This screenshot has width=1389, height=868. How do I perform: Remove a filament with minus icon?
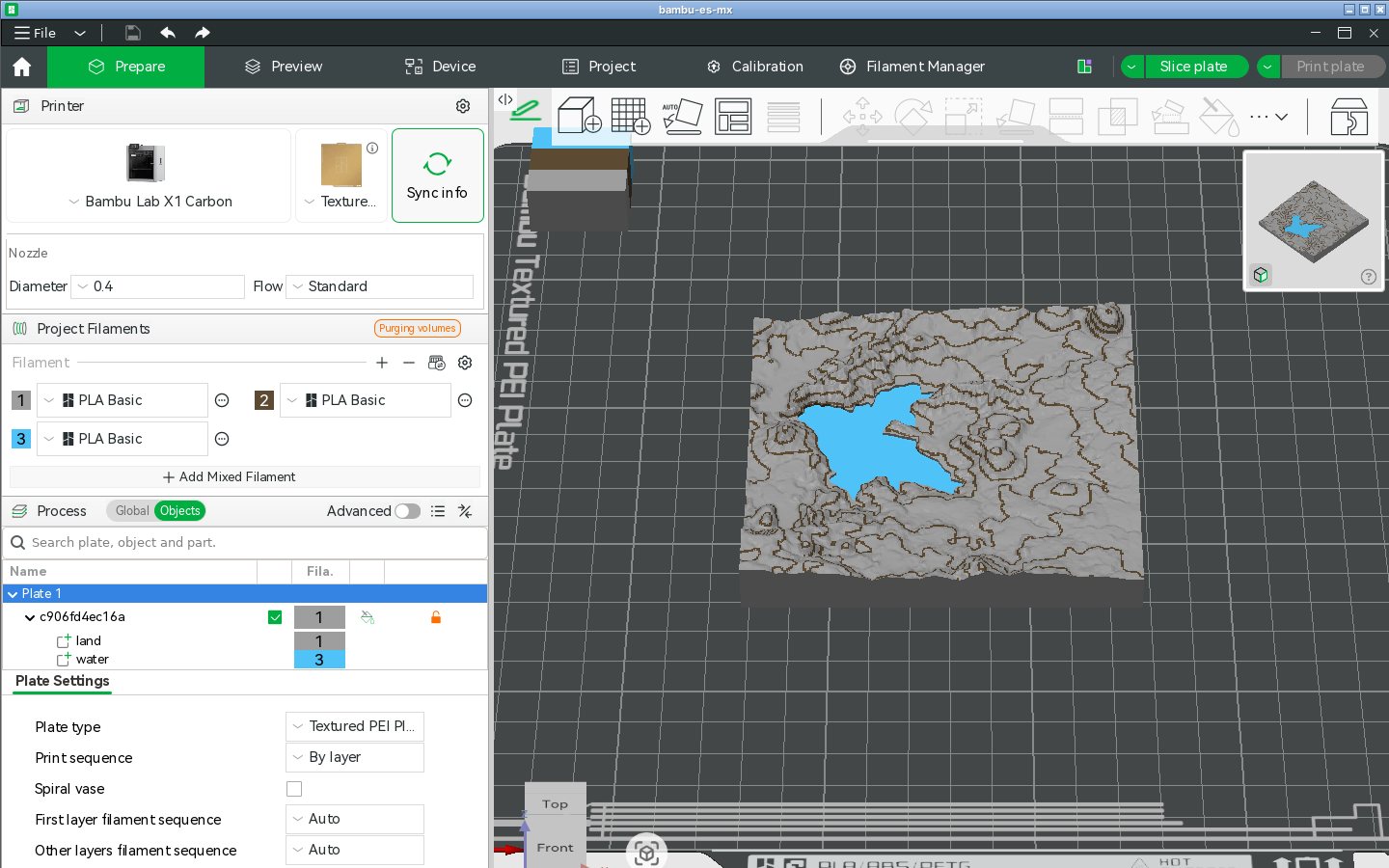409,363
